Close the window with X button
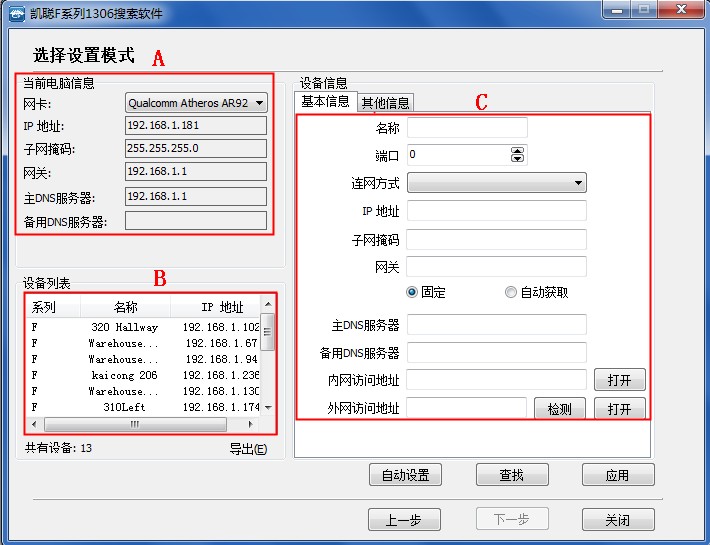 pos(681,9)
